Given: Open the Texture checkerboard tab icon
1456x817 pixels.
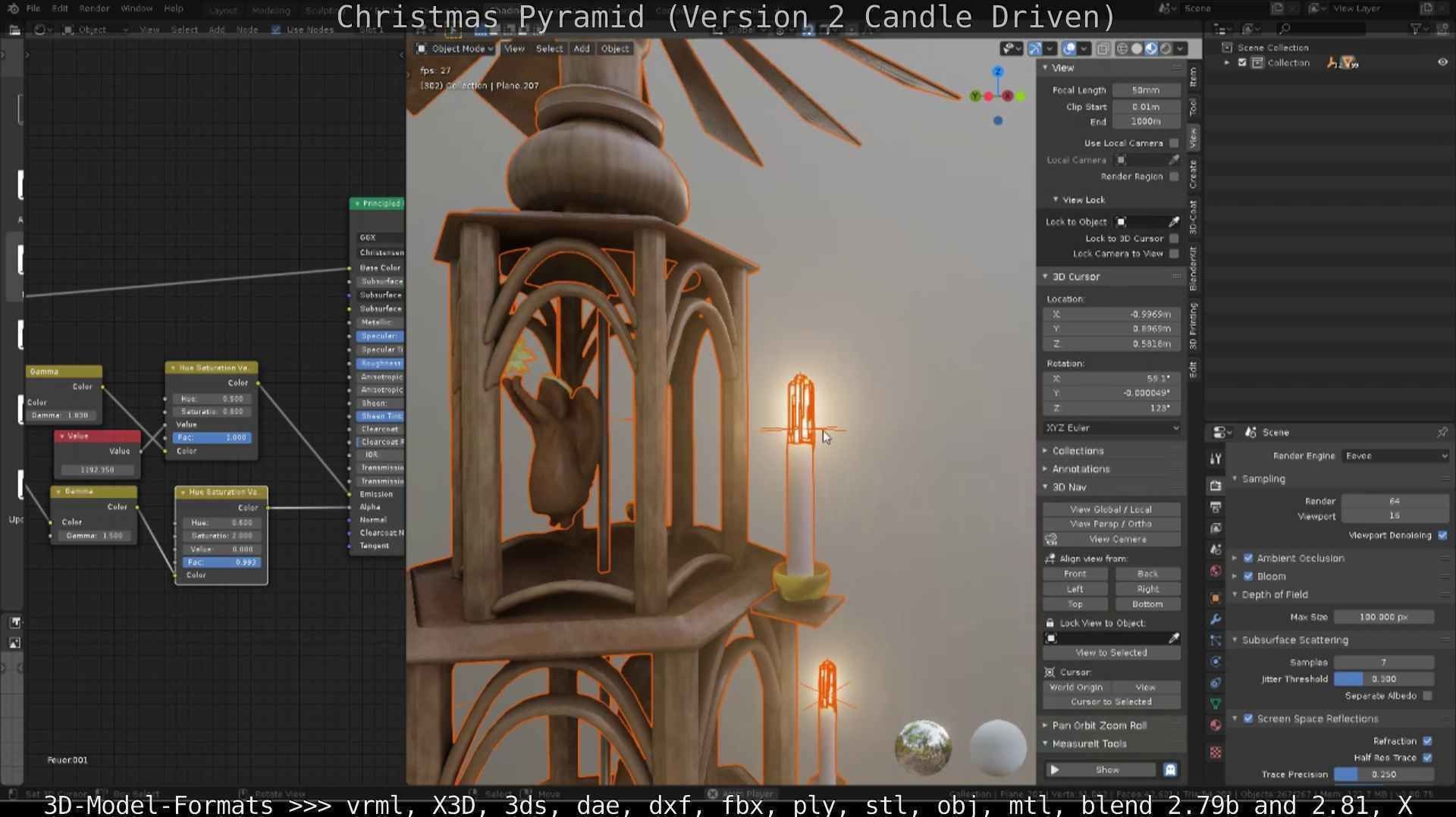Looking at the screenshot, I should pyautogui.click(x=1216, y=753).
